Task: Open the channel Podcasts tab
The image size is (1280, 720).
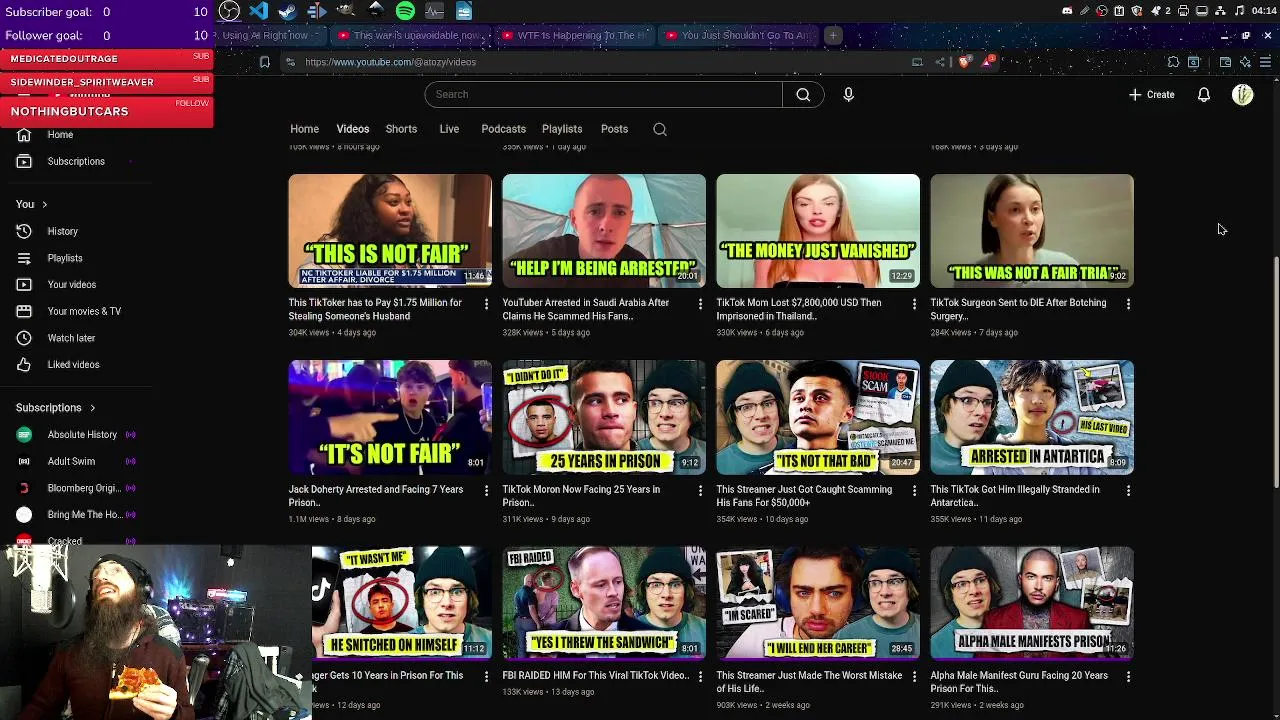Action: [x=503, y=129]
